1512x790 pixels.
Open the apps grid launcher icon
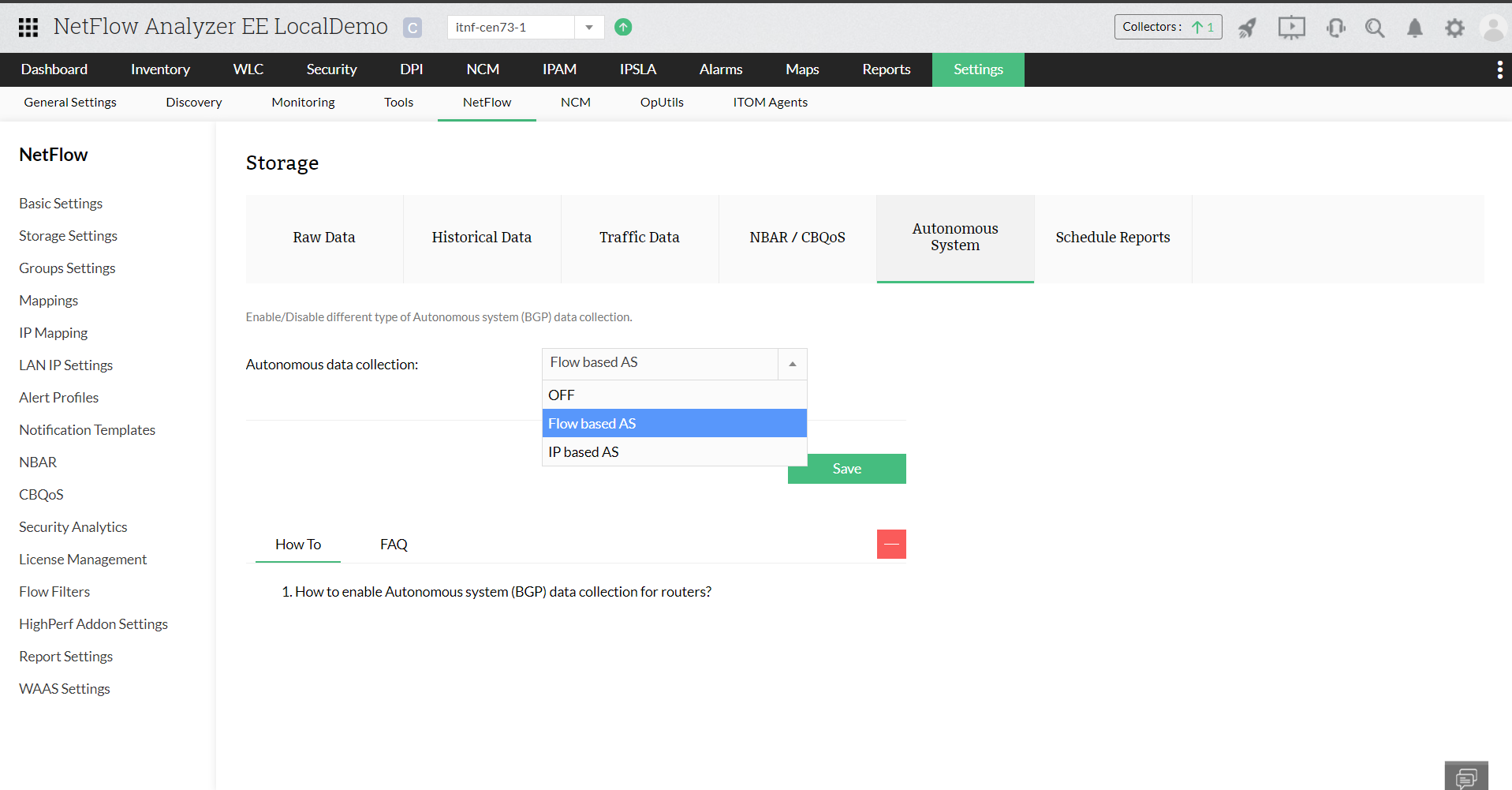(x=28, y=28)
